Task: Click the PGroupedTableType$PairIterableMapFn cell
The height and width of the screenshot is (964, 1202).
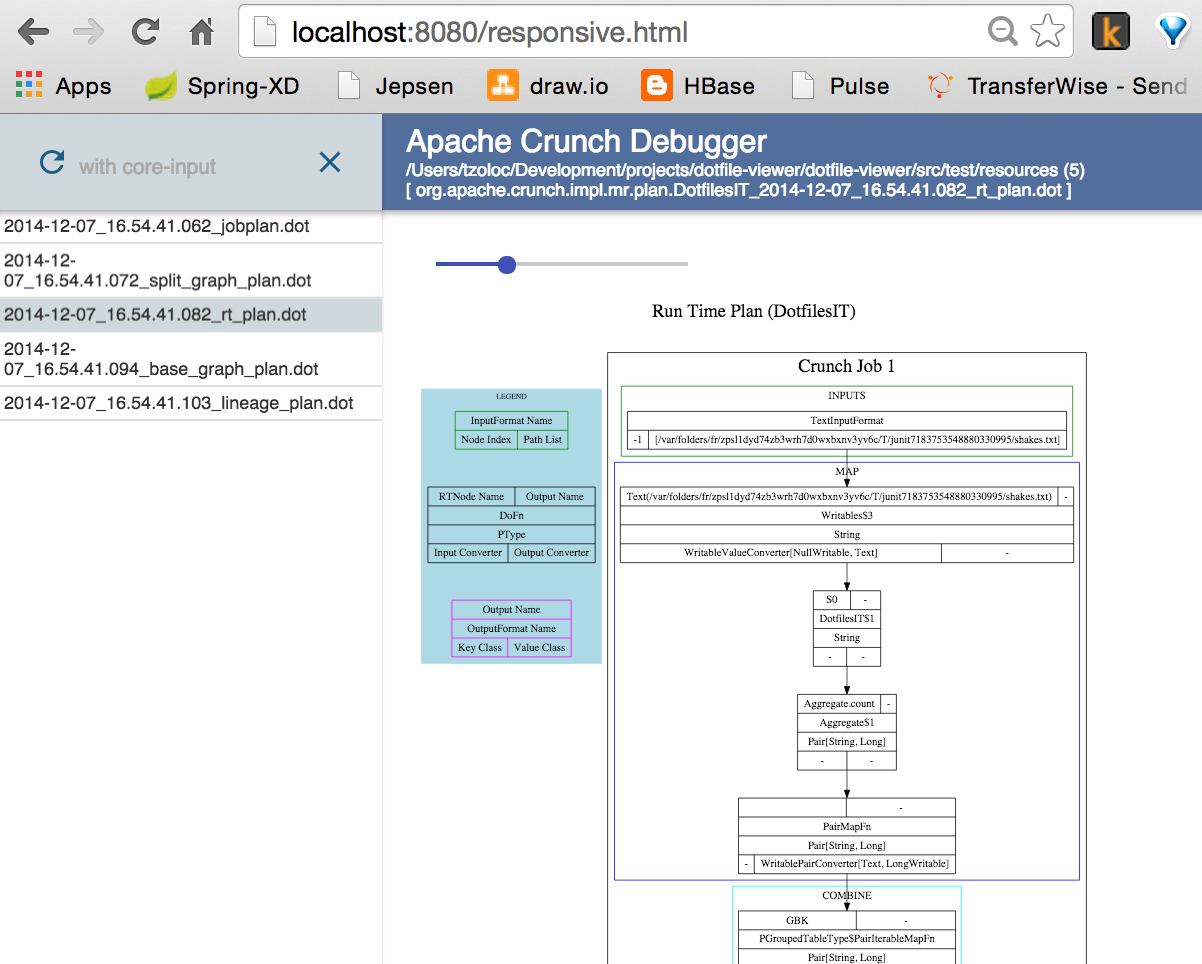Action: coord(847,940)
